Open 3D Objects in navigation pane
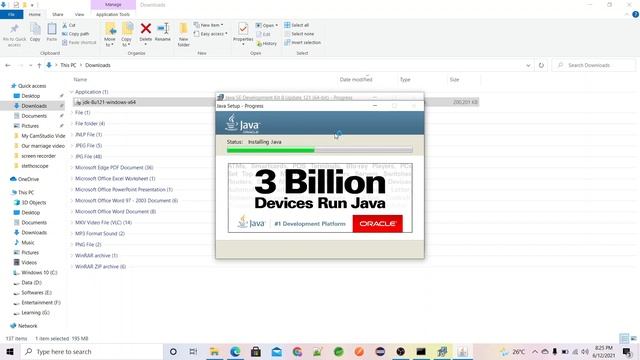 coord(33,202)
